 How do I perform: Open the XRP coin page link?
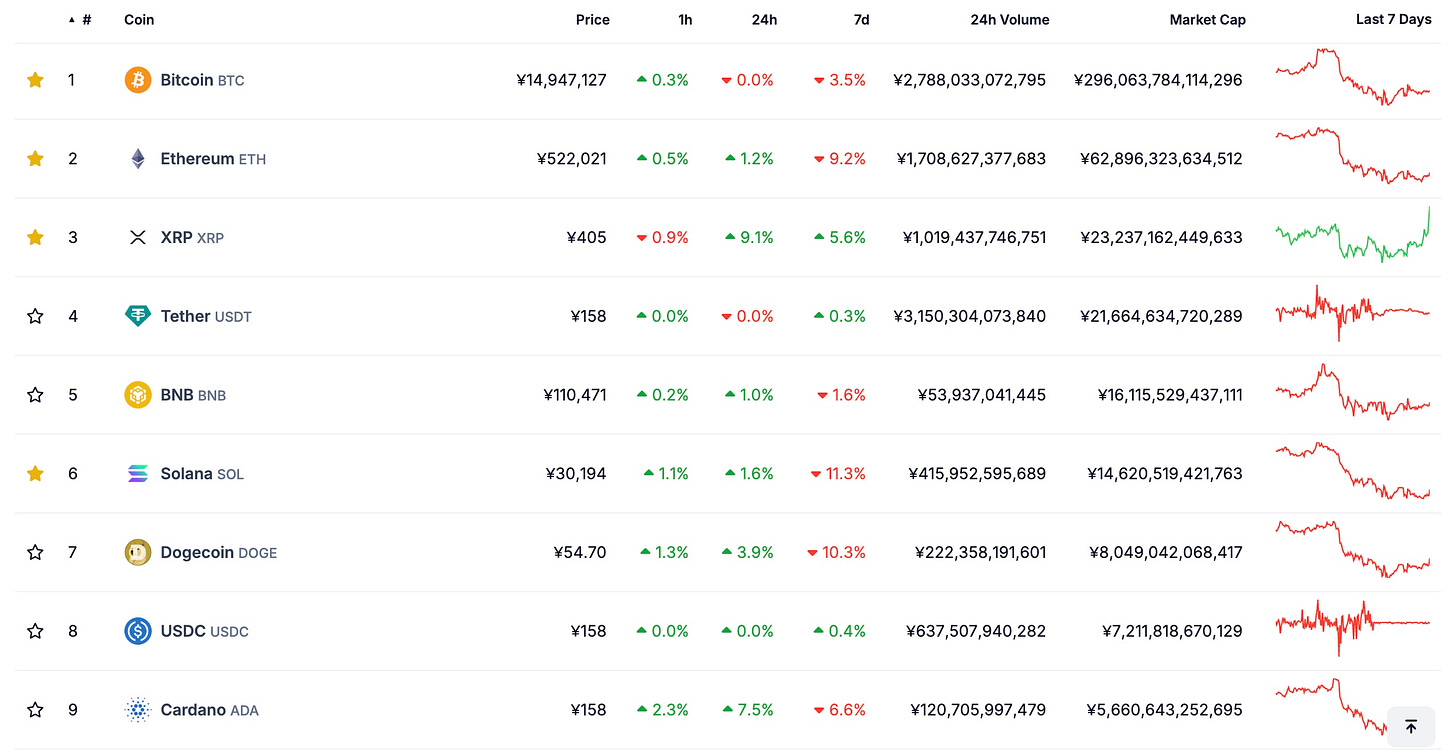click(x=192, y=238)
